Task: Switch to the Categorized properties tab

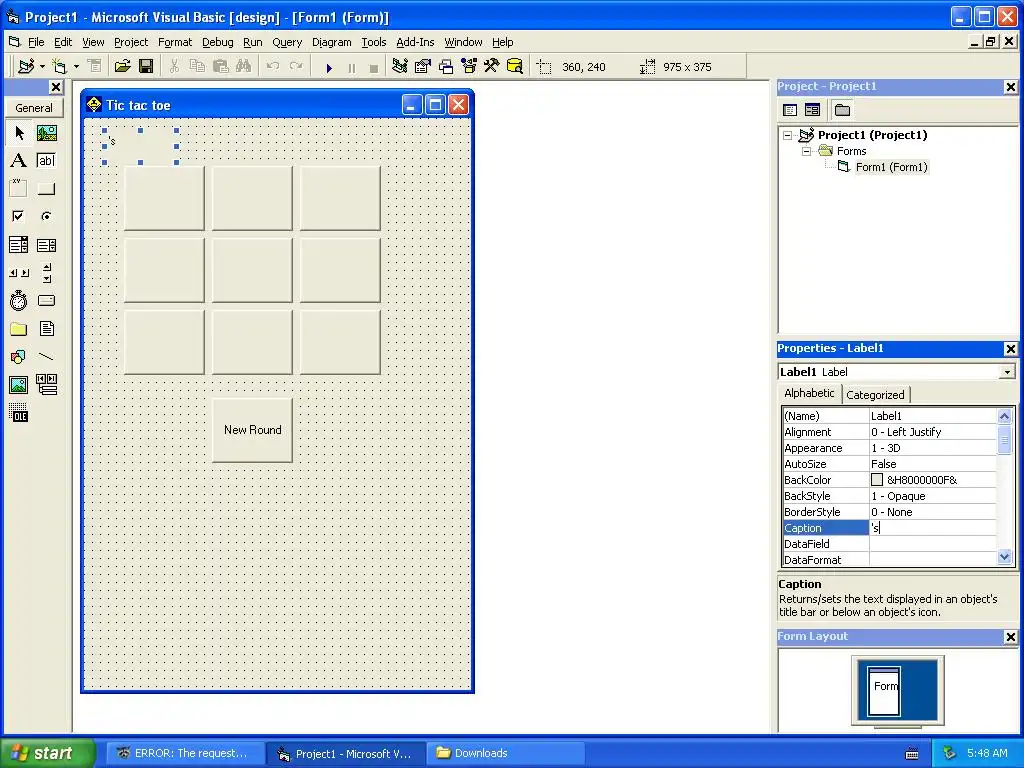Action: 875,394
